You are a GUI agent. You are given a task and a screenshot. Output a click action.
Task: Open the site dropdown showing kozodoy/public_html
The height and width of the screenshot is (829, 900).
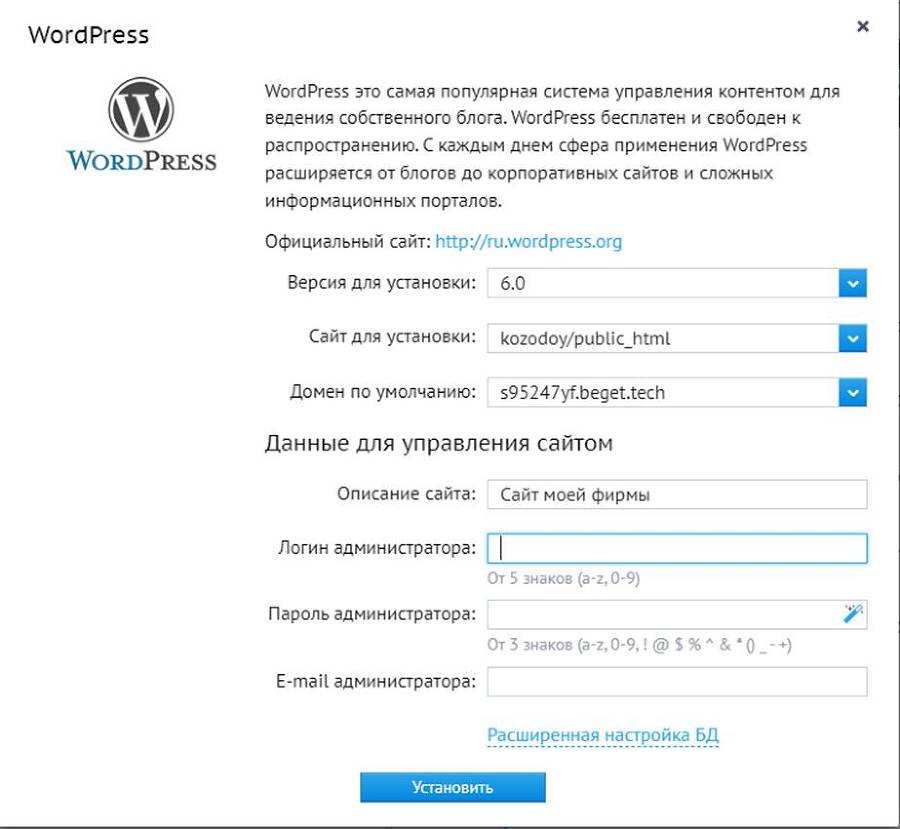pyautogui.click(x=660, y=338)
